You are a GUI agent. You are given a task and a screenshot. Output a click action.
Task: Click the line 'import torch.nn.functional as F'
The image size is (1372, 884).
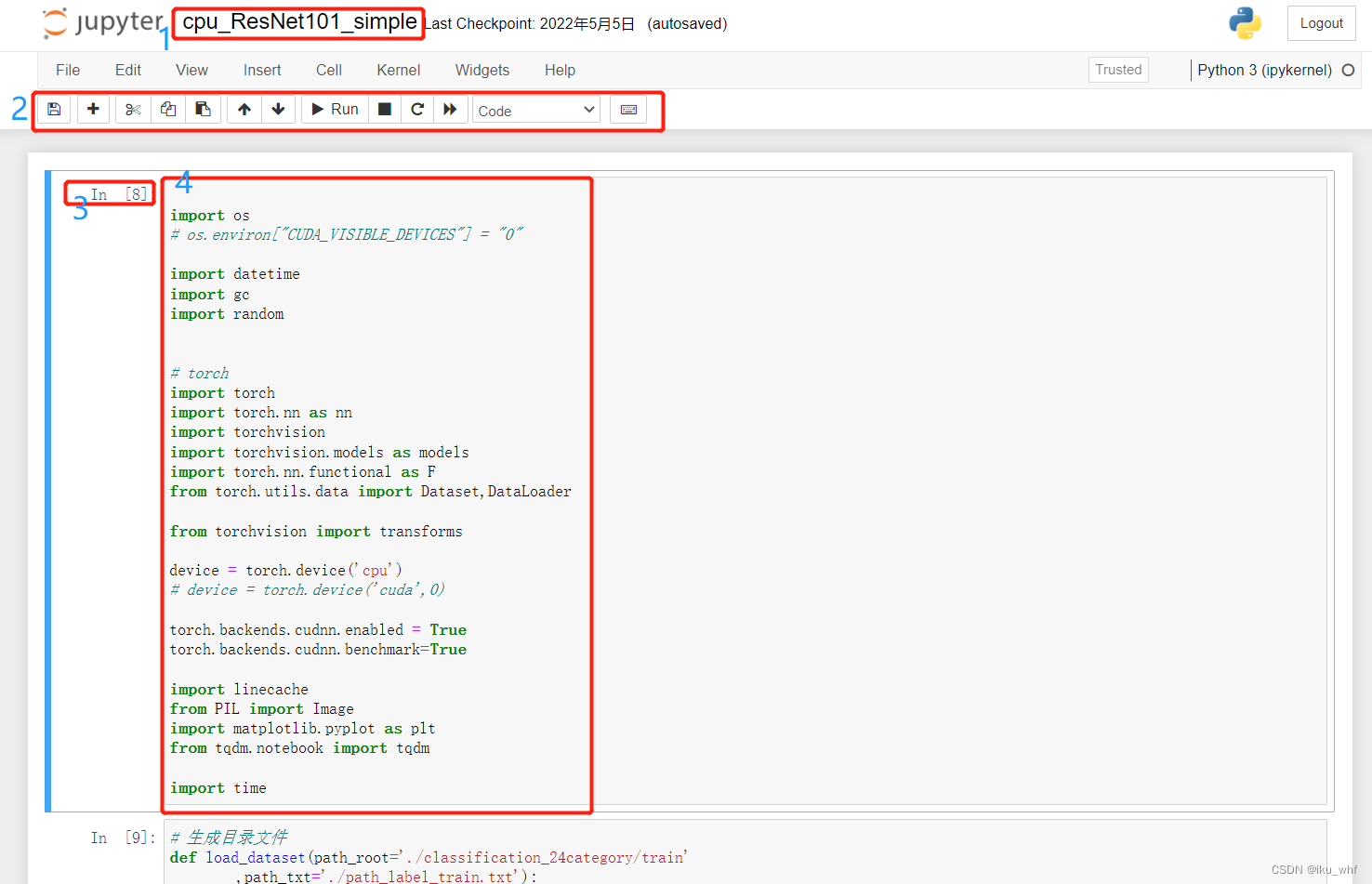(302, 472)
